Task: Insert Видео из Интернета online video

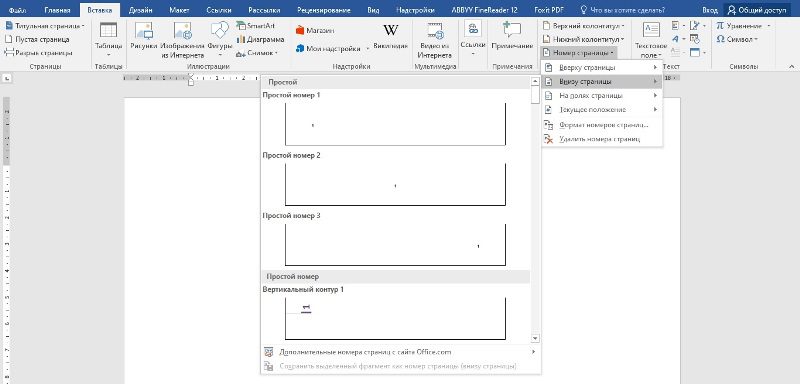Action: click(435, 40)
